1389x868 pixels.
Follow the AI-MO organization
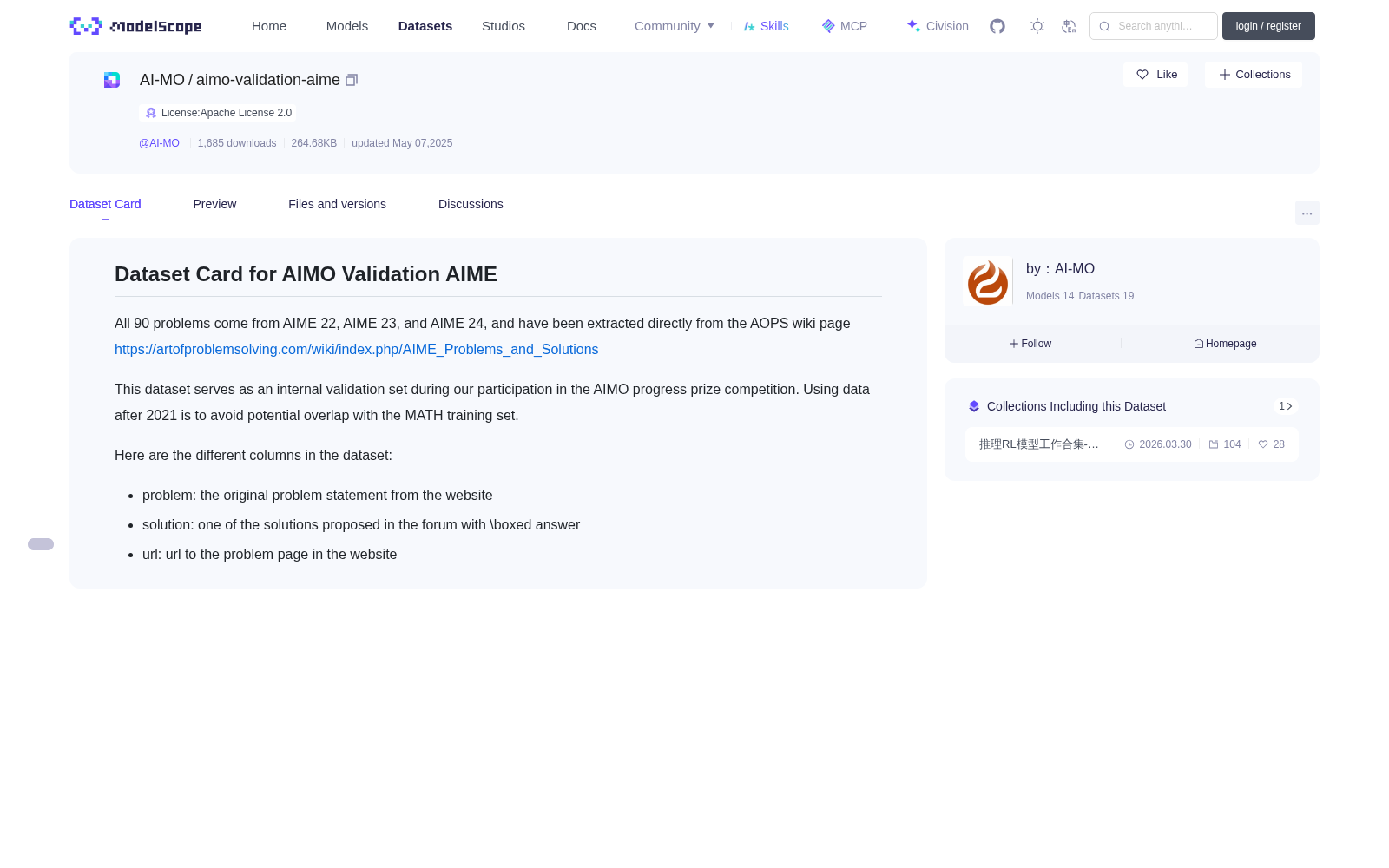[1030, 344]
